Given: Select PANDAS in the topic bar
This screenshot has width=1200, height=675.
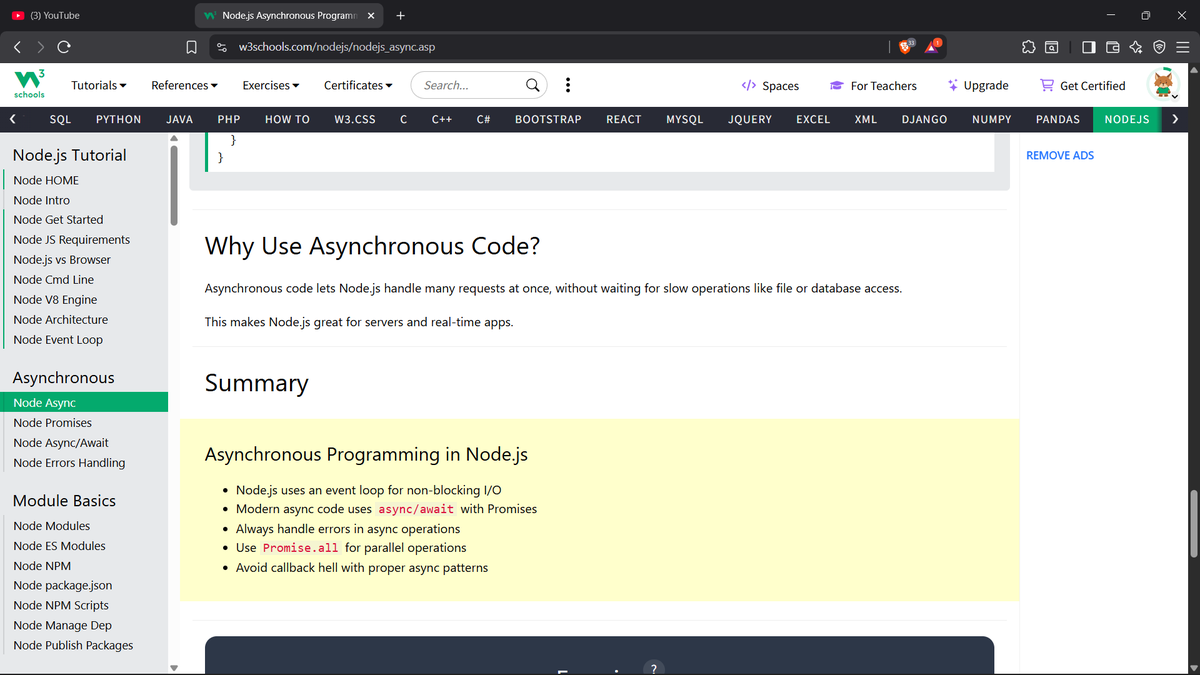Looking at the screenshot, I should pos(1058,119).
